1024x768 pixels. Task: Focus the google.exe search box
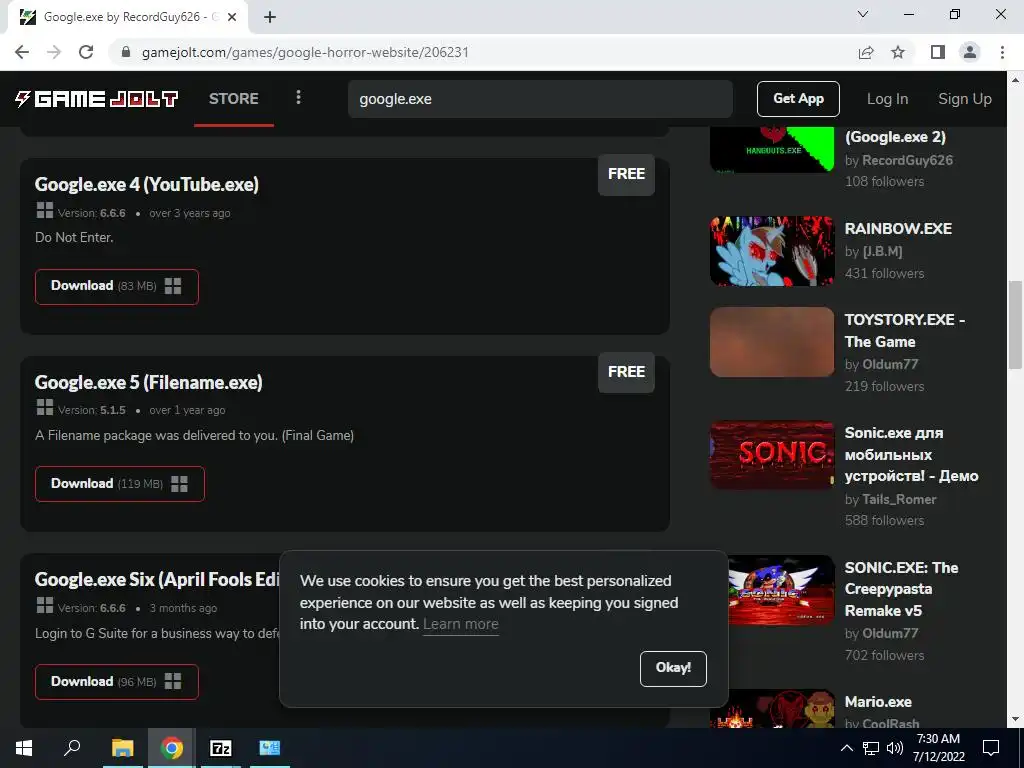click(540, 99)
